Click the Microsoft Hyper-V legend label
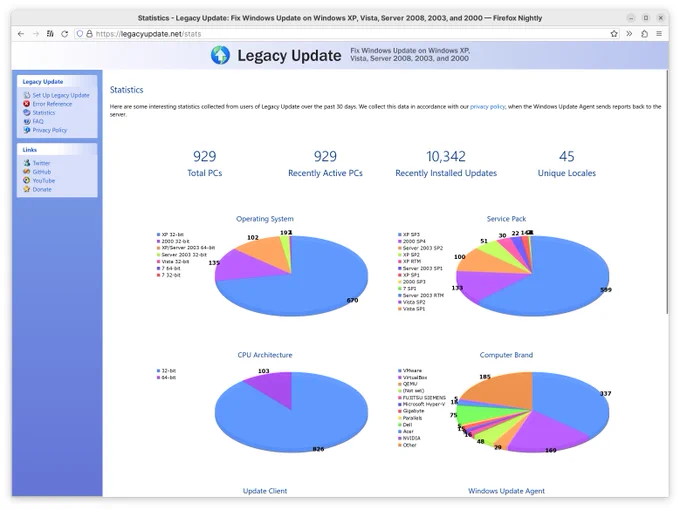 click(424, 405)
